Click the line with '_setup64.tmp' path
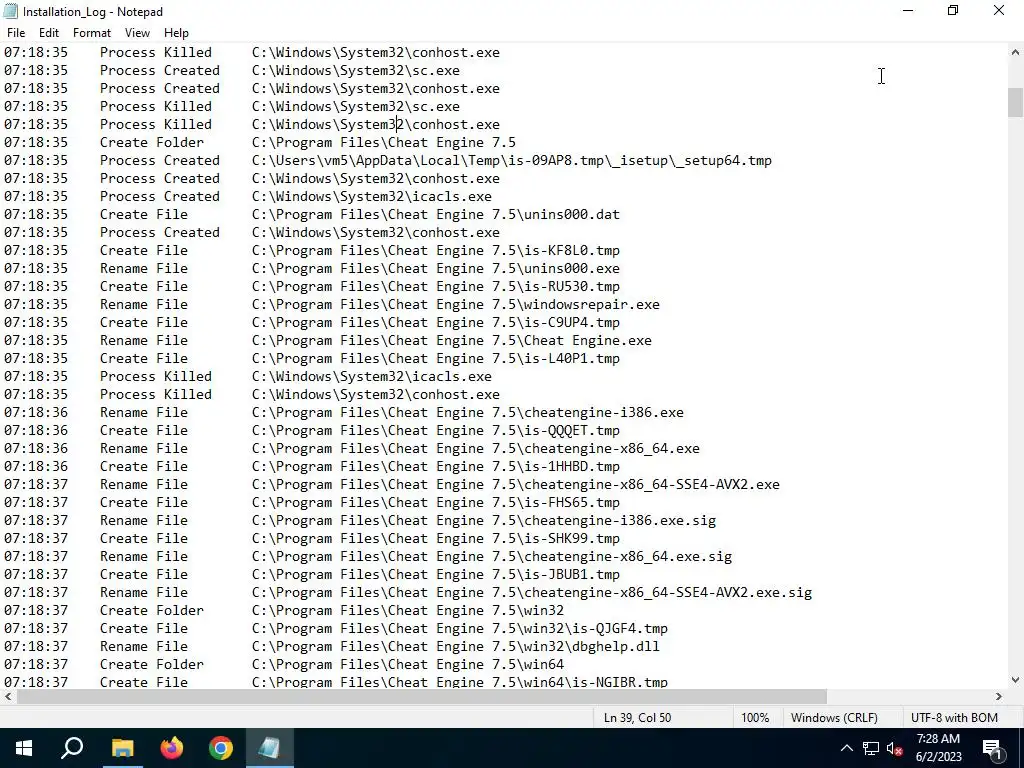Image resolution: width=1024 pixels, height=768 pixels. [388, 161]
